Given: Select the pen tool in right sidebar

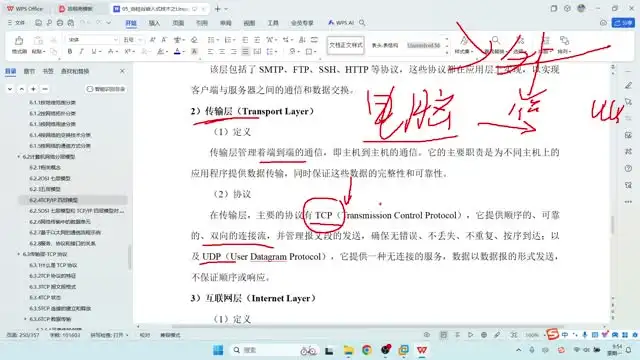Looking at the screenshot, I should coord(628,86).
